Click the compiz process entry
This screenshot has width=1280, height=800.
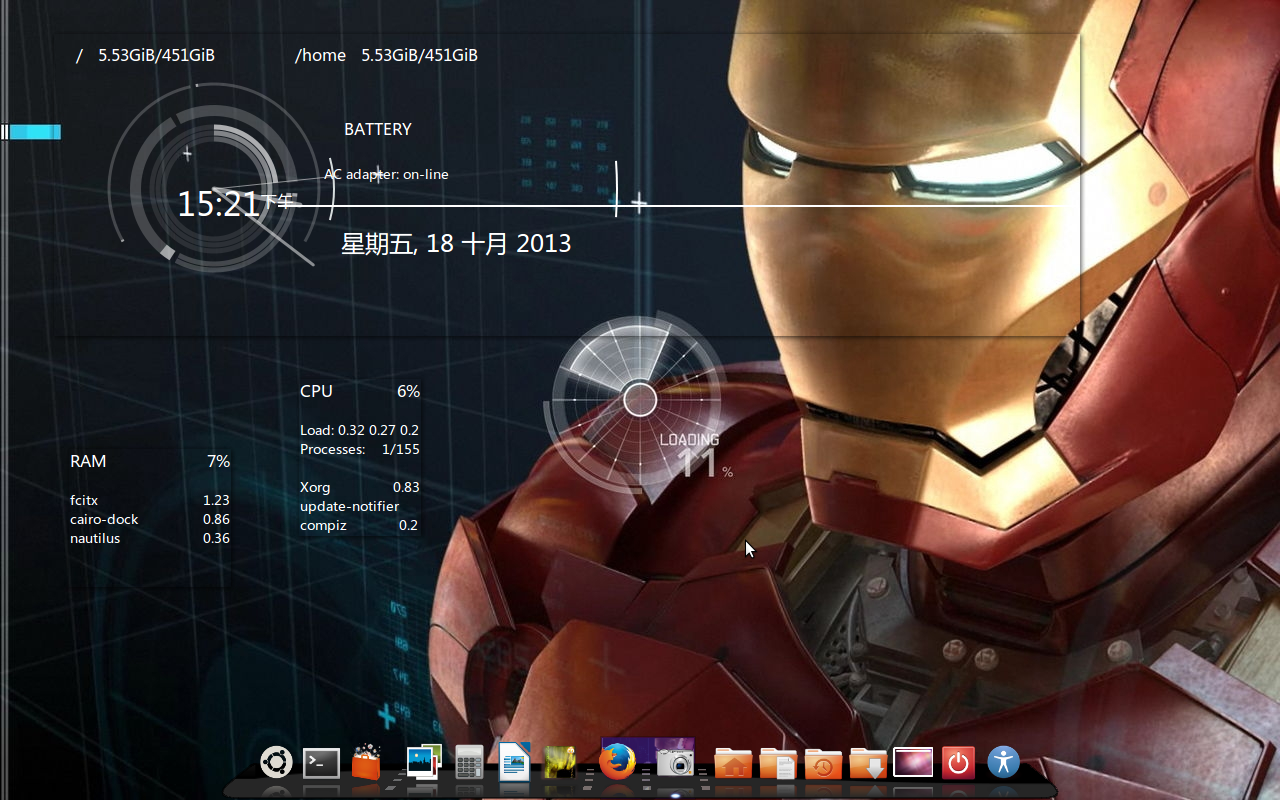point(359,525)
